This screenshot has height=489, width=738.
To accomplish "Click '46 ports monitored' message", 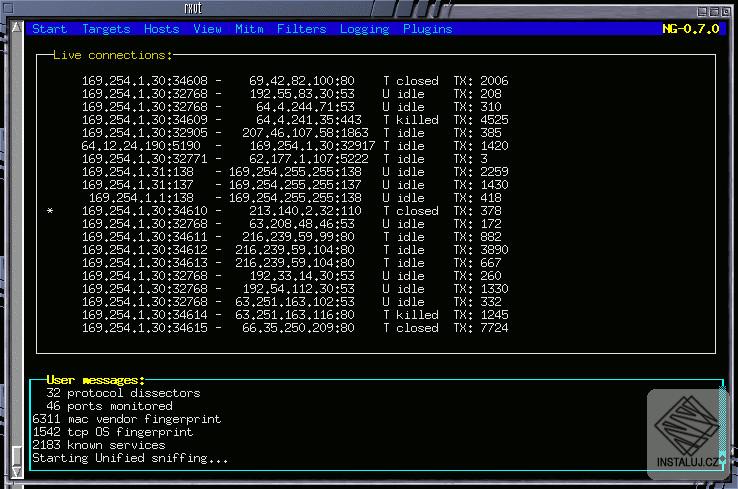I will pos(109,406).
